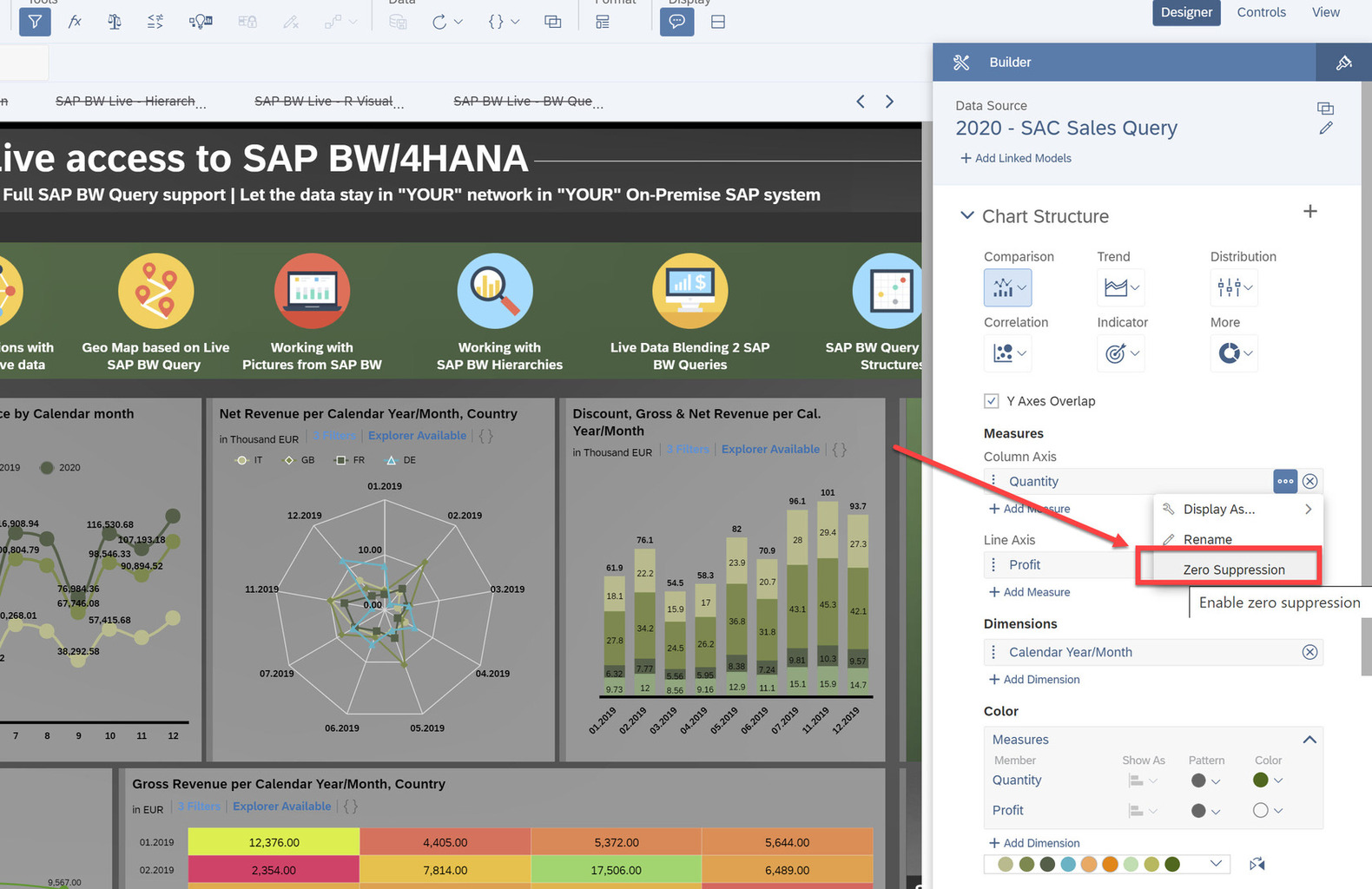Open the SAP BW Live - R Visual page tab

pyautogui.click(x=328, y=102)
